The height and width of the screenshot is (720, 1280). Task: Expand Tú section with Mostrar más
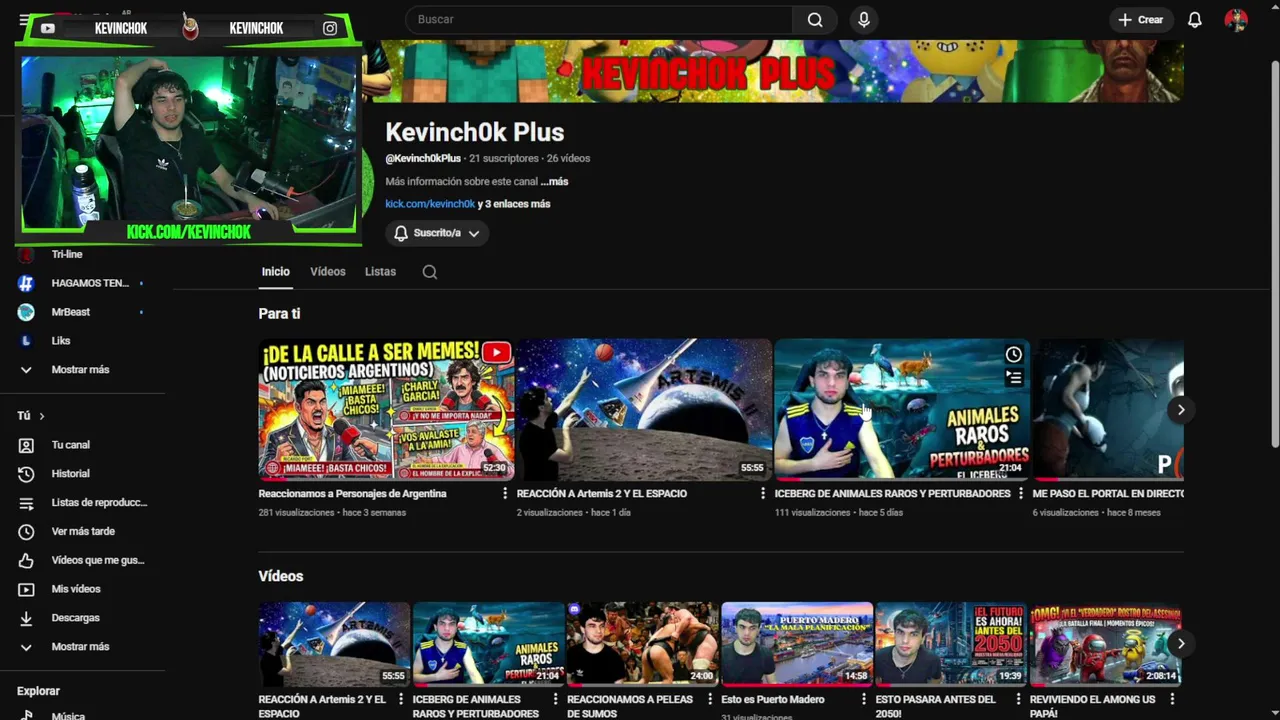pos(82,647)
